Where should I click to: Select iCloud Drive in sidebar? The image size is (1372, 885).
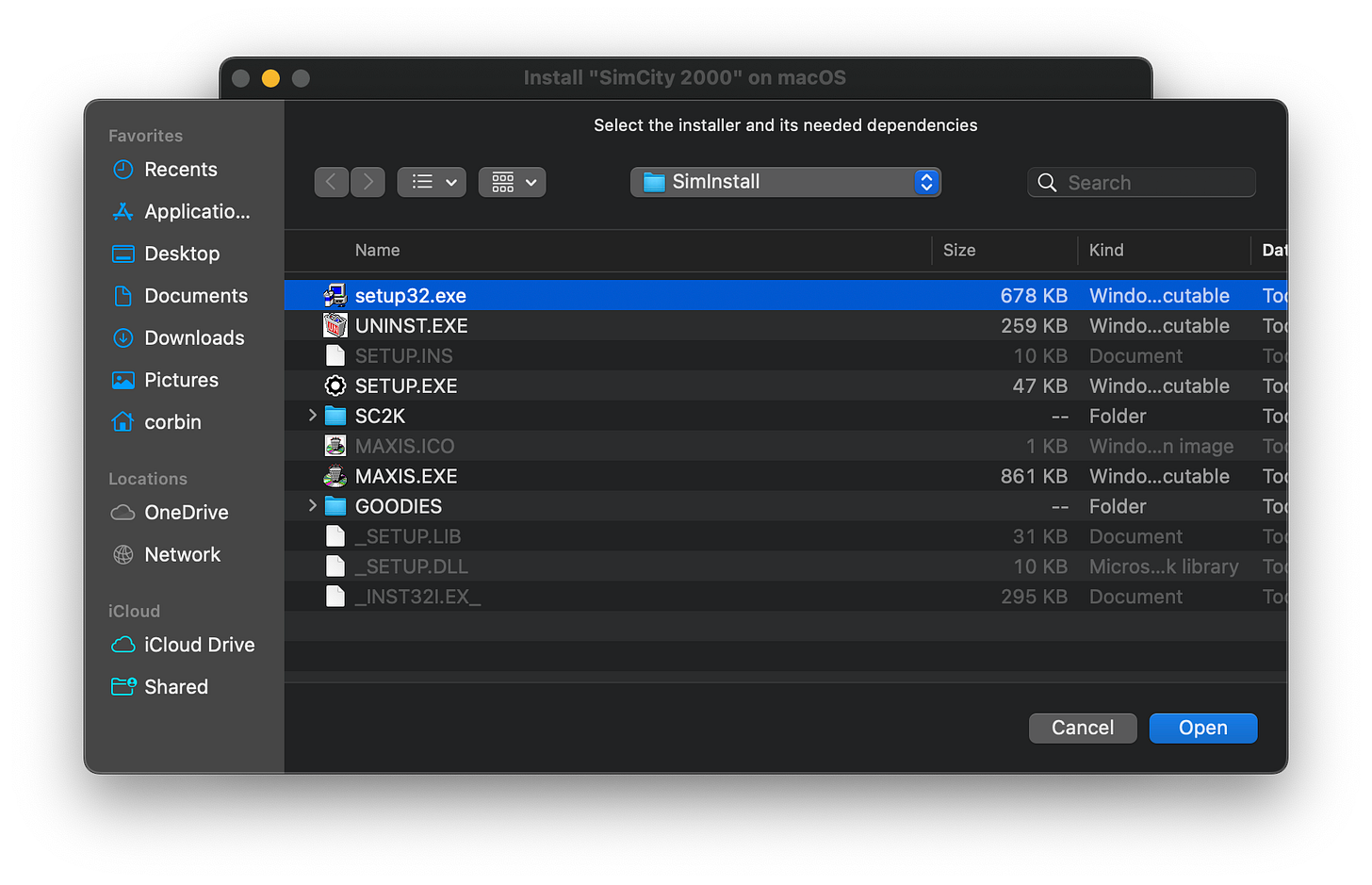point(200,645)
